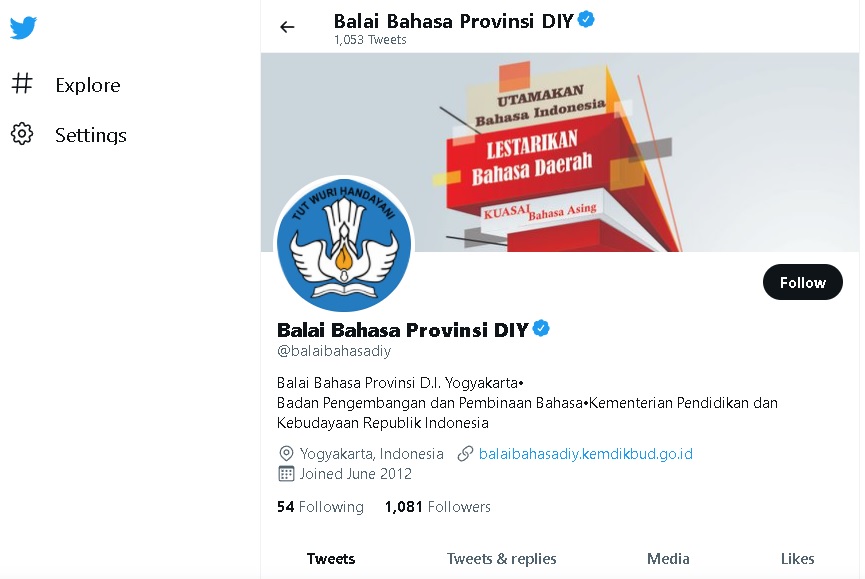Switch to the Media tab
The width and height of the screenshot is (865, 579).
click(x=668, y=559)
